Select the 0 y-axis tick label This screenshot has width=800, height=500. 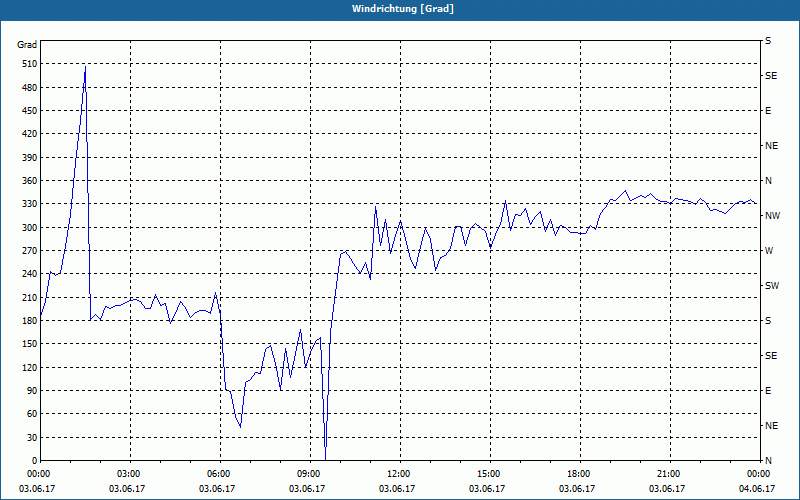34,461
